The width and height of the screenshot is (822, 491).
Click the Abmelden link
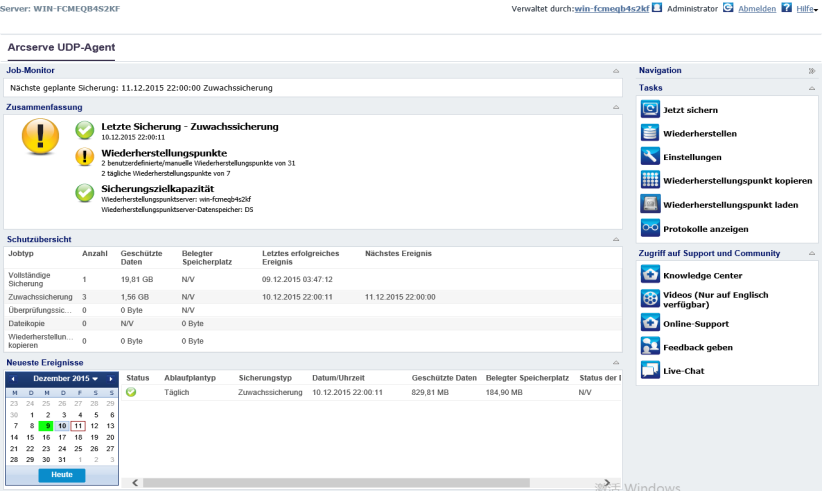pyautogui.click(x=757, y=9)
